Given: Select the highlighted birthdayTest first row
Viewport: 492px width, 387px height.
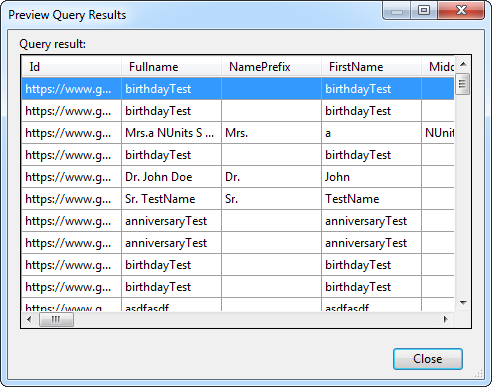Looking at the screenshot, I should 238,89.
